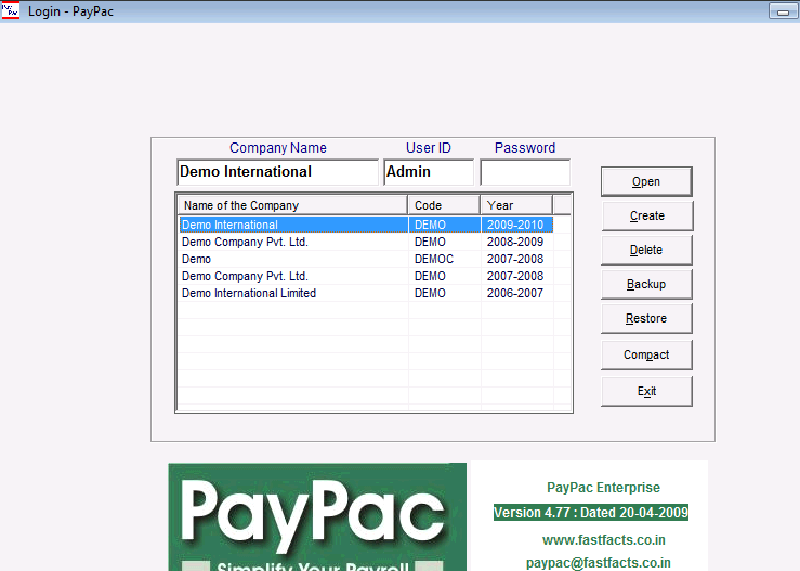Image resolution: width=800 pixels, height=571 pixels.
Task: Click the Delete button
Action: pyautogui.click(x=646, y=250)
